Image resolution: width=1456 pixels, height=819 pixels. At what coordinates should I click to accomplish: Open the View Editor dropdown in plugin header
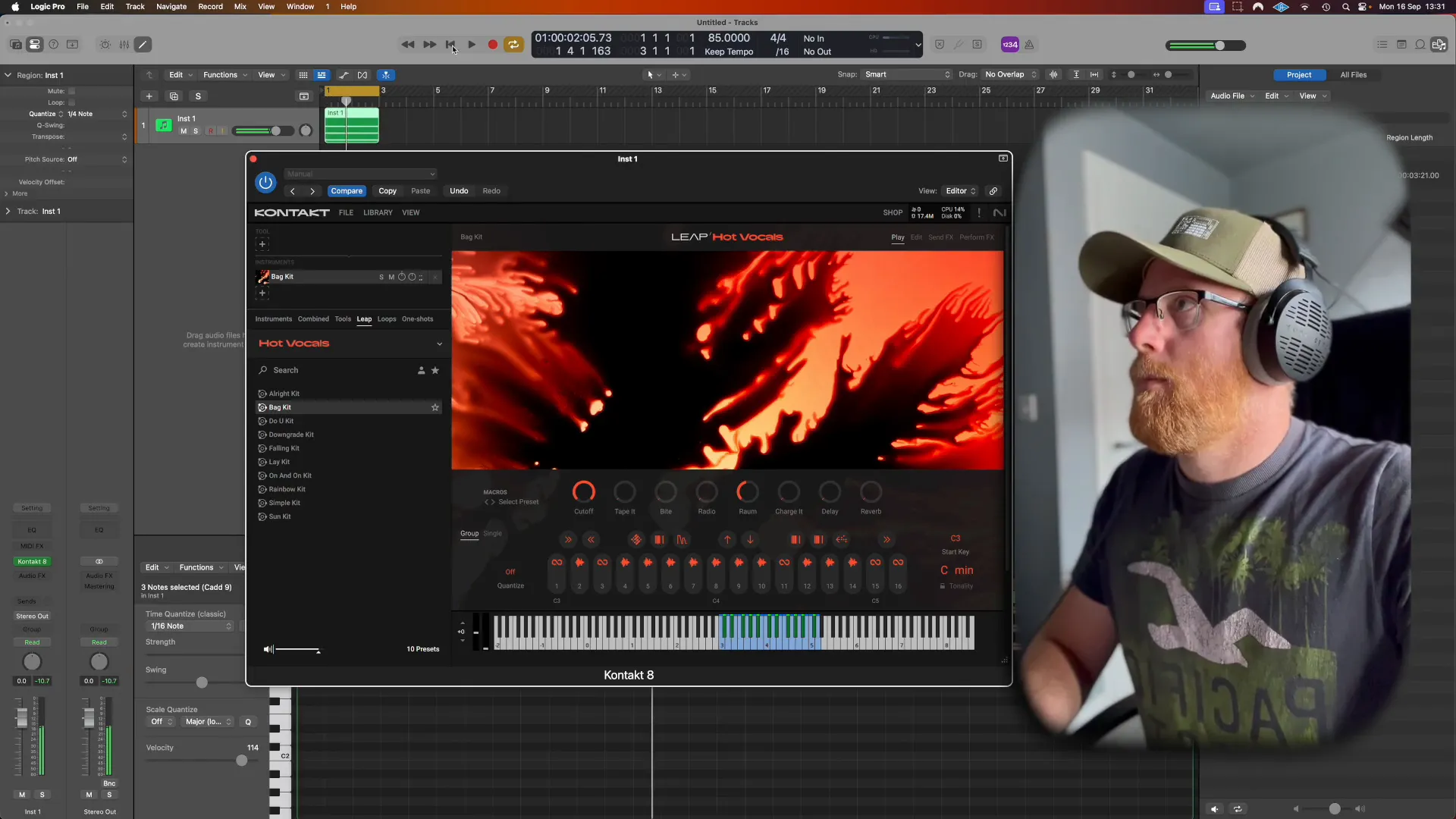[960, 191]
